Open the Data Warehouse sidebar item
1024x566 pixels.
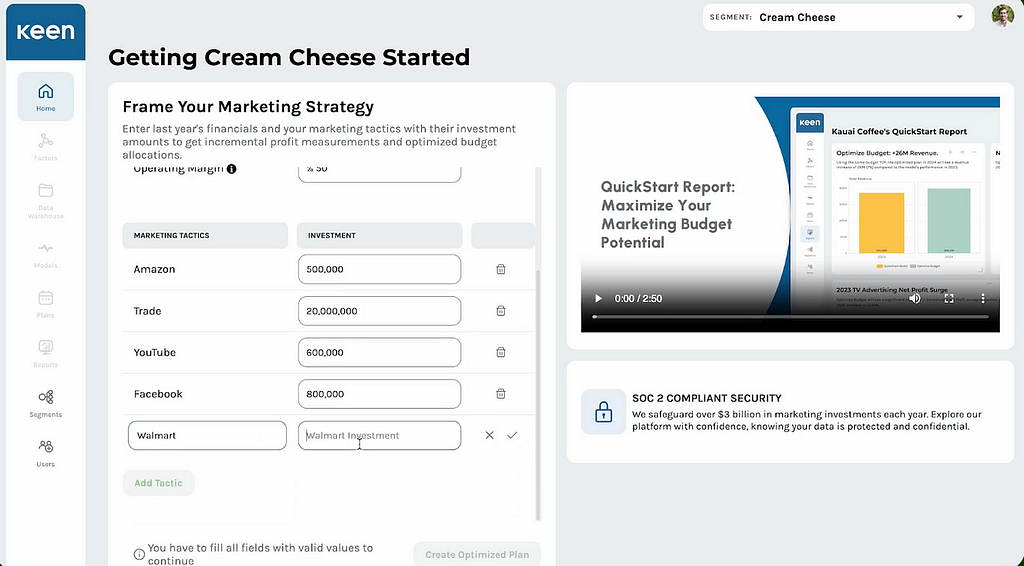tap(46, 200)
